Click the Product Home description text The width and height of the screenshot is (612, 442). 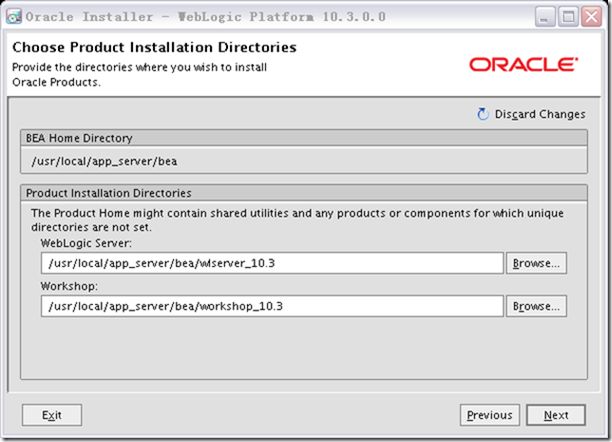pyautogui.click(x=297, y=220)
